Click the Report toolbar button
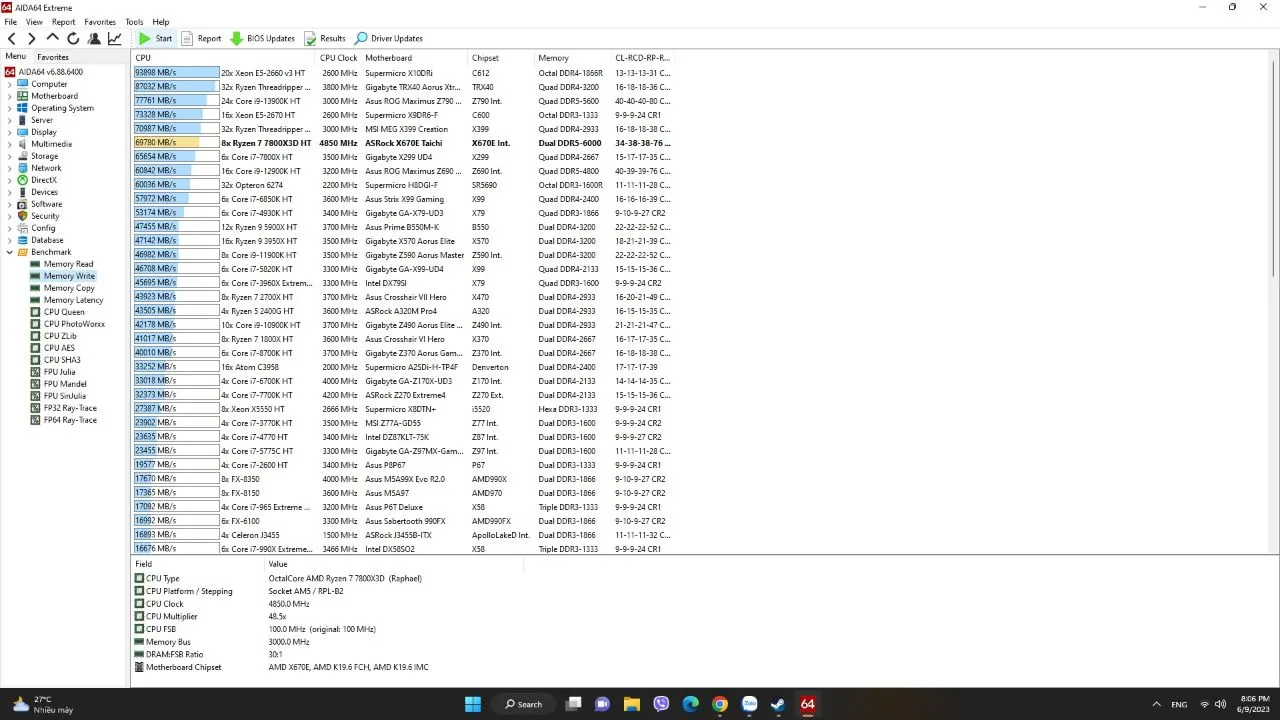Screen dimensions: 1280x720 [201, 39]
